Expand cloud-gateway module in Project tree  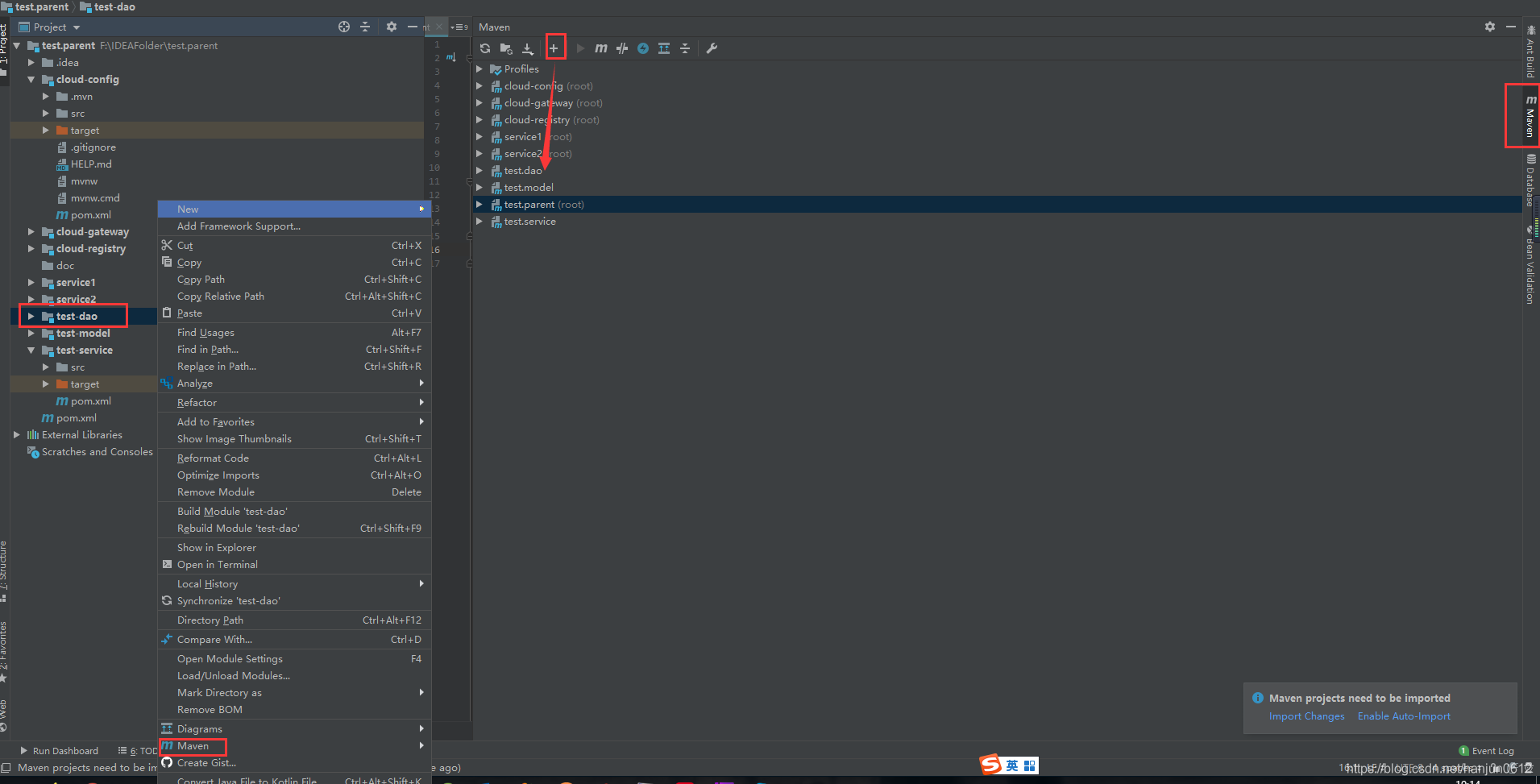(x=31, y=232)
